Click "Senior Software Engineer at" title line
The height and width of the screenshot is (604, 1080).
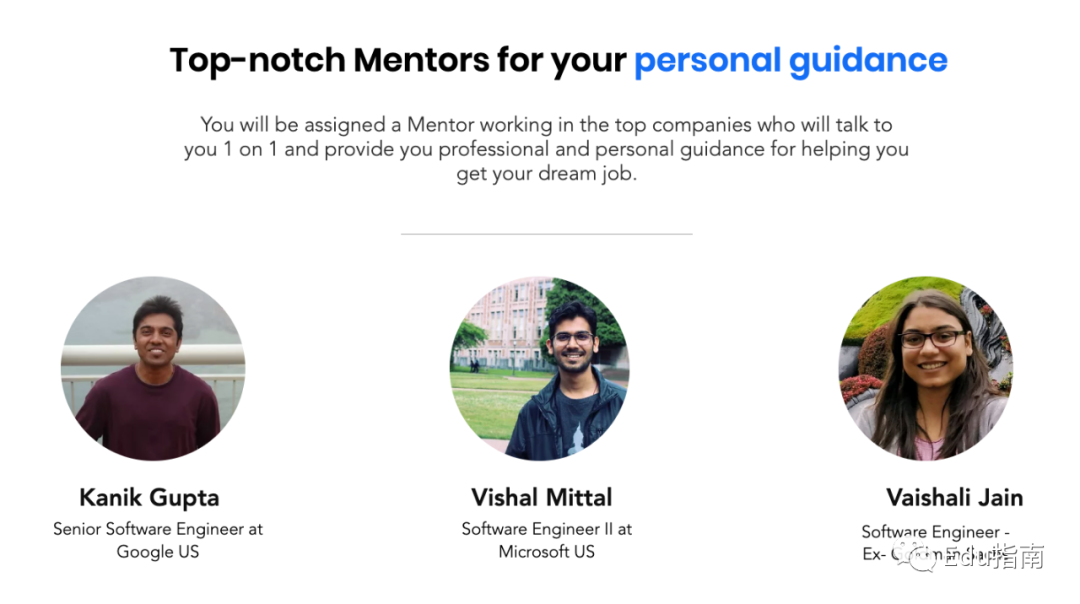158,529
